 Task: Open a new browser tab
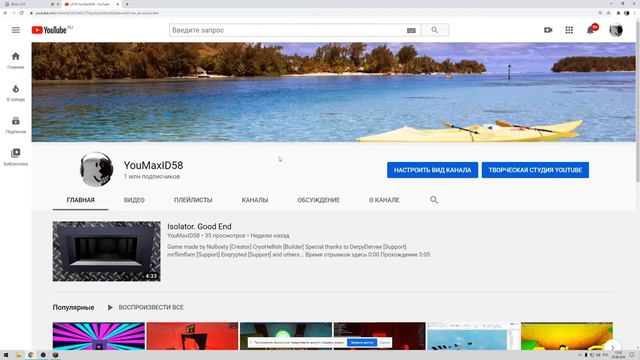pos(127,4)
